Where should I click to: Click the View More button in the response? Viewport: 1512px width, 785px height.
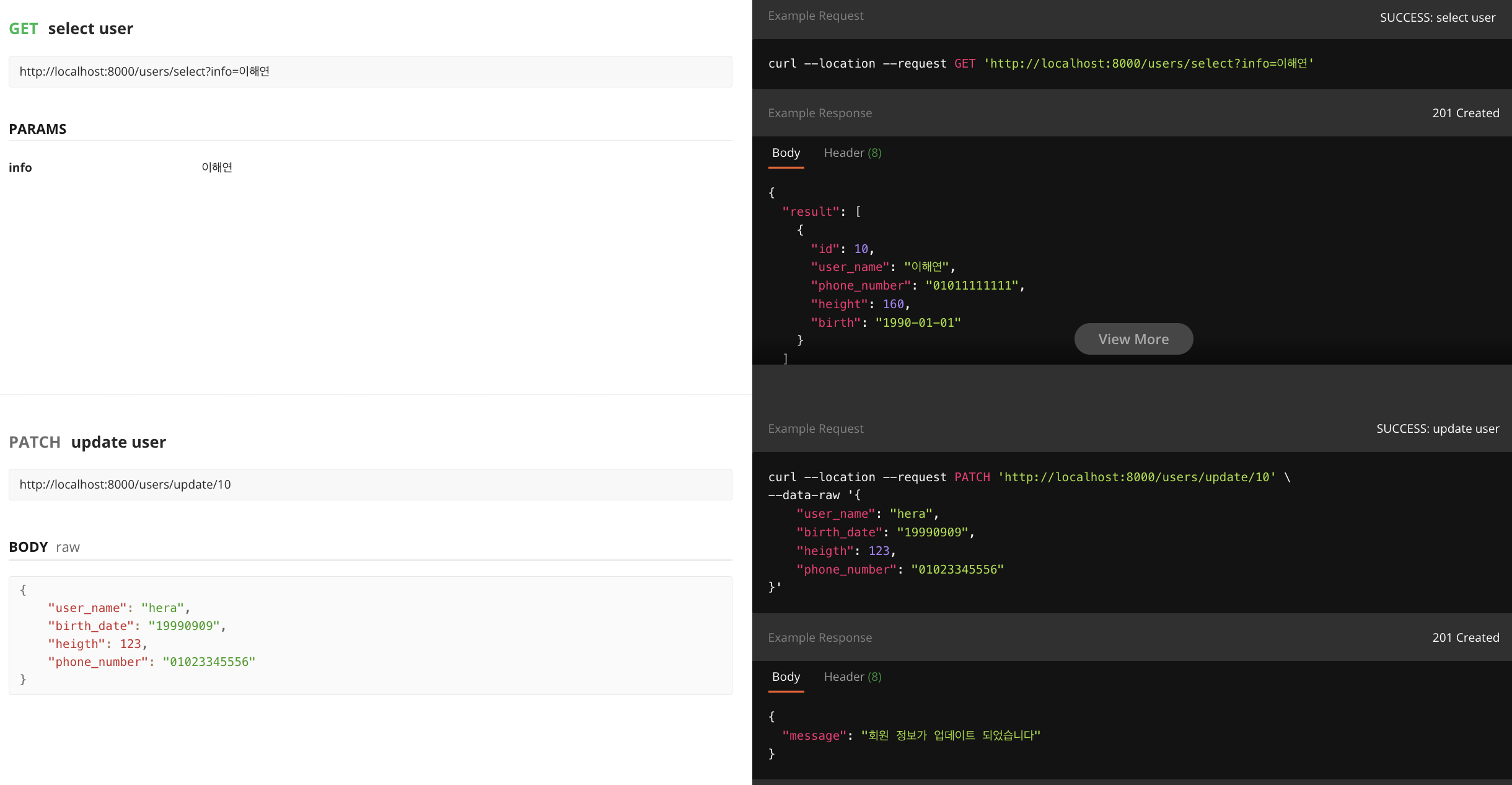pyautogui.click(x=1133, y=339)
